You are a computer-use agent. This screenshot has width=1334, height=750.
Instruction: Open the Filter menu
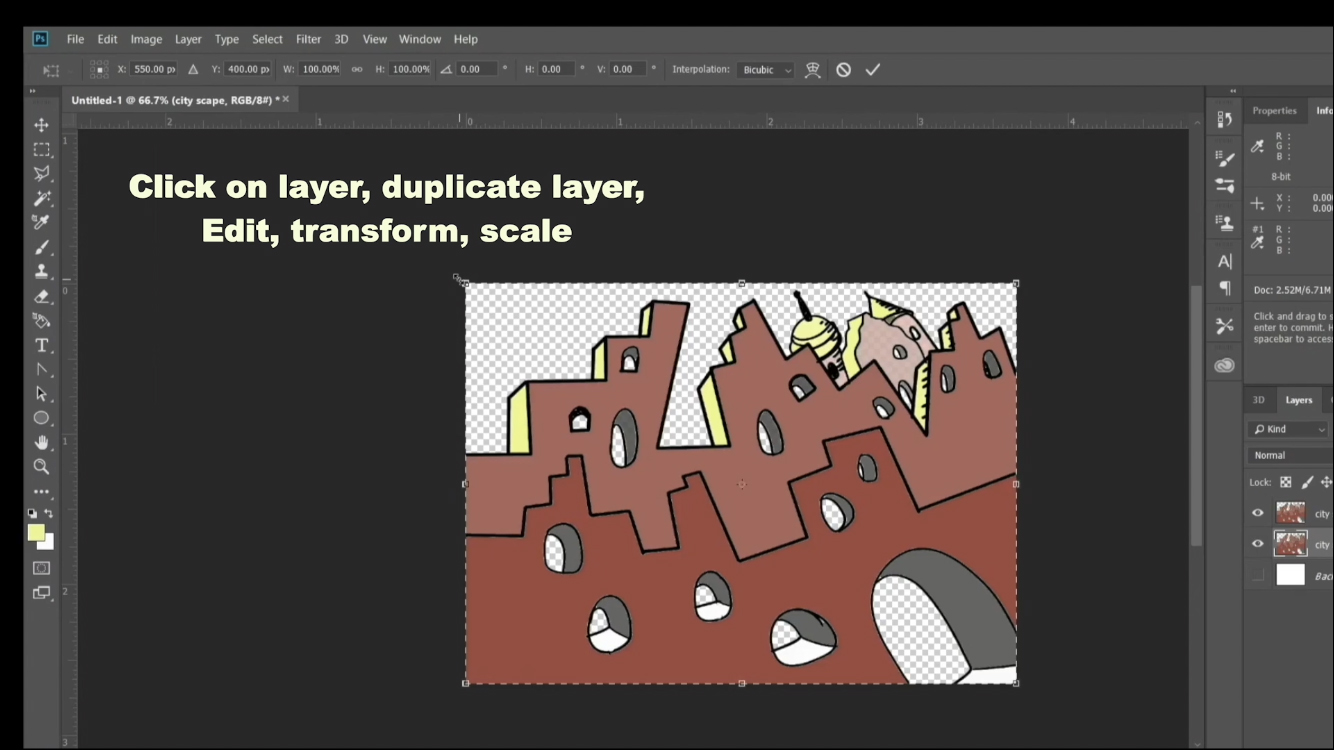tap(308, 39)
